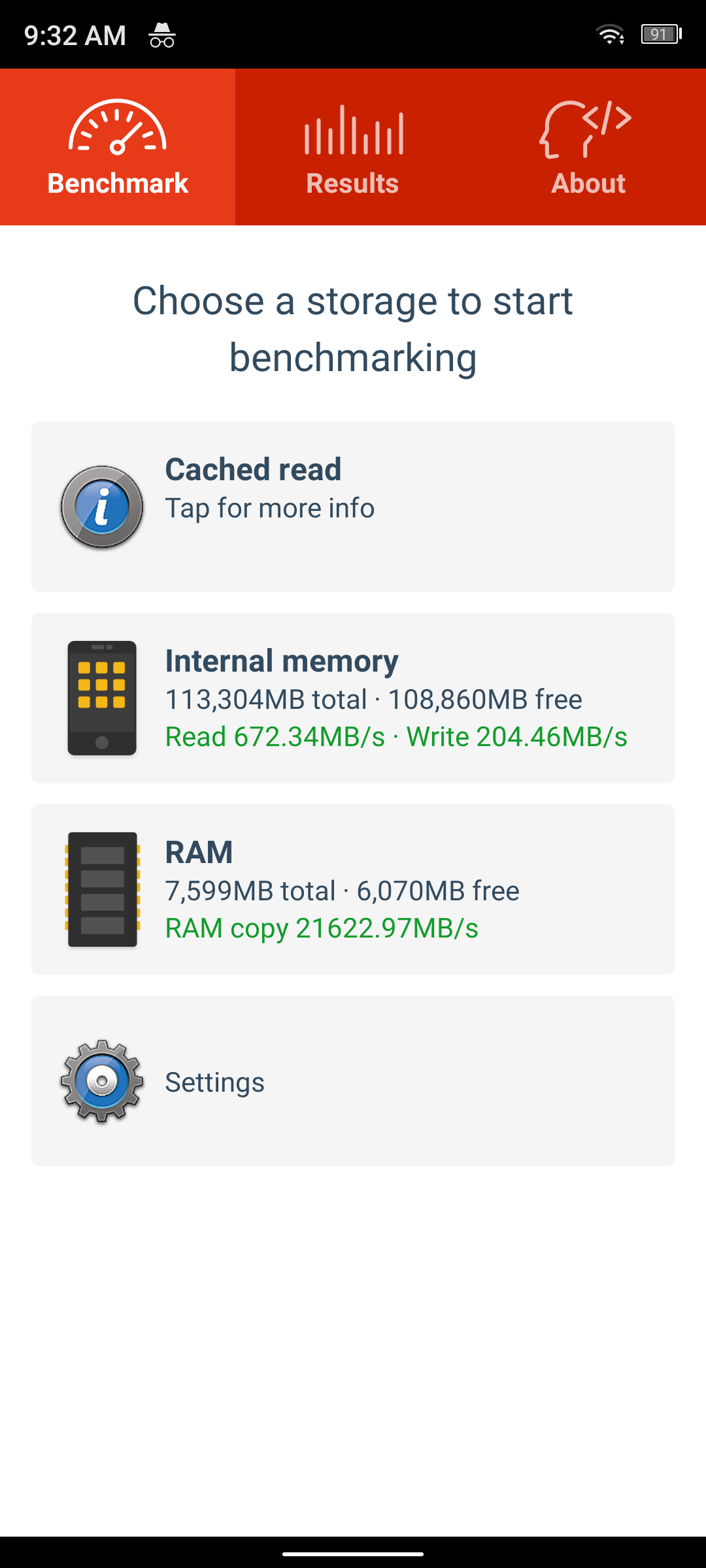Select the Benchmark tab label
Viewport: 706px width, 1568px height.
pyautogui.click(x=118, y=184)
